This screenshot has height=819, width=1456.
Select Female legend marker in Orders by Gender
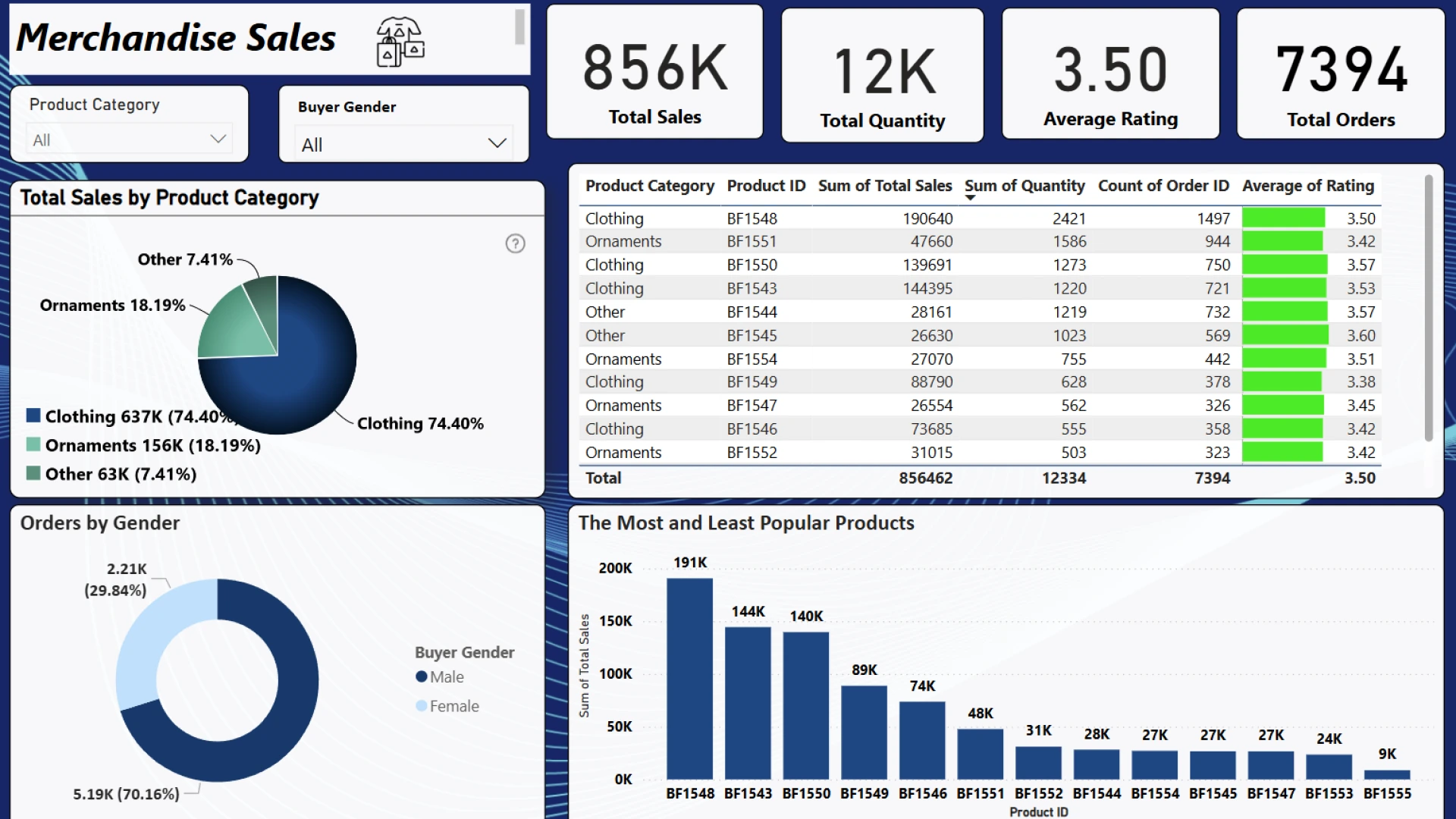(422, 706)
